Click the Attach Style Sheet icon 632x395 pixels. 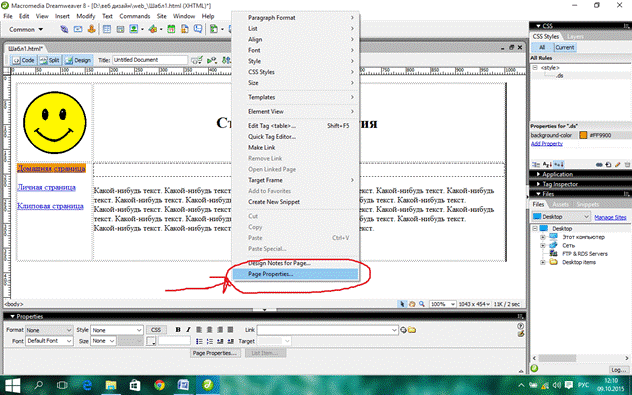point(599,164)
